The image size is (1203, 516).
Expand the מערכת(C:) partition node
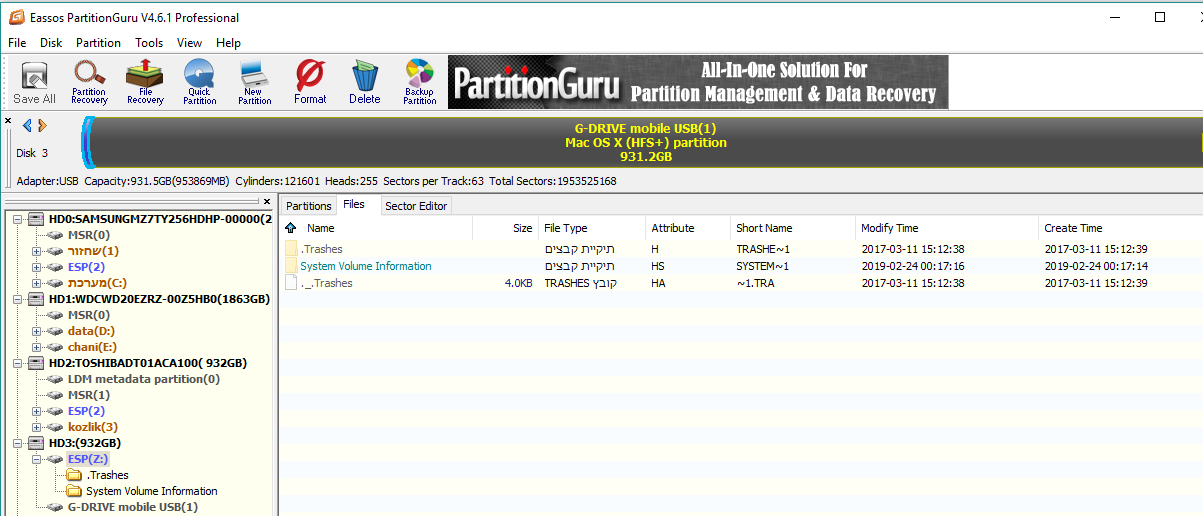(x=37, y=283)
